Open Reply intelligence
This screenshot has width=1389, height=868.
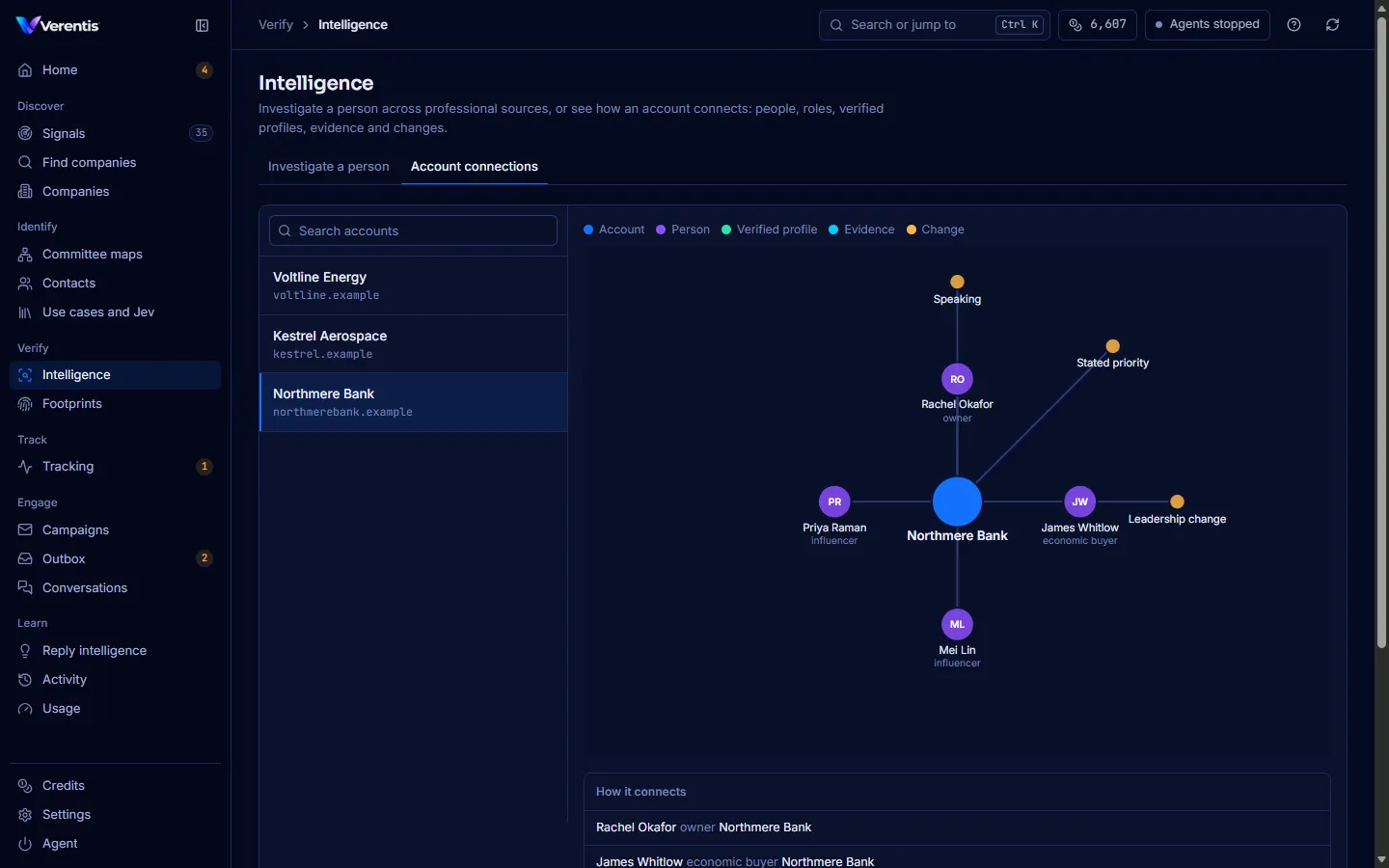pos(115,650)
